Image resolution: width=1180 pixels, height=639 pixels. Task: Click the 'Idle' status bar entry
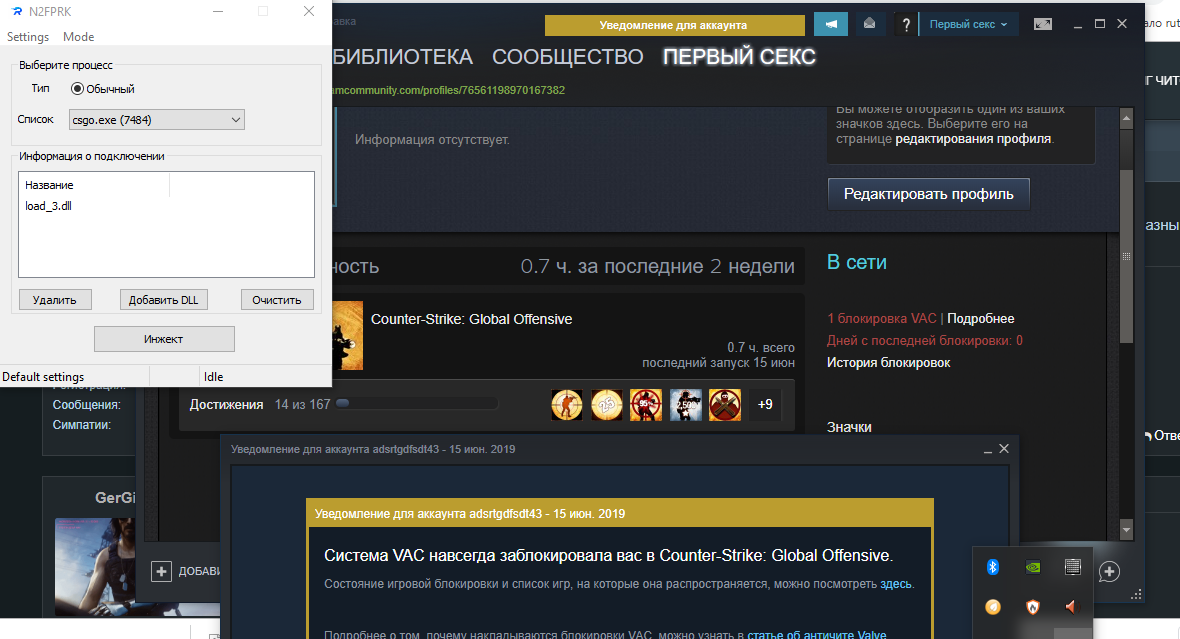click(x=214, y=377)
